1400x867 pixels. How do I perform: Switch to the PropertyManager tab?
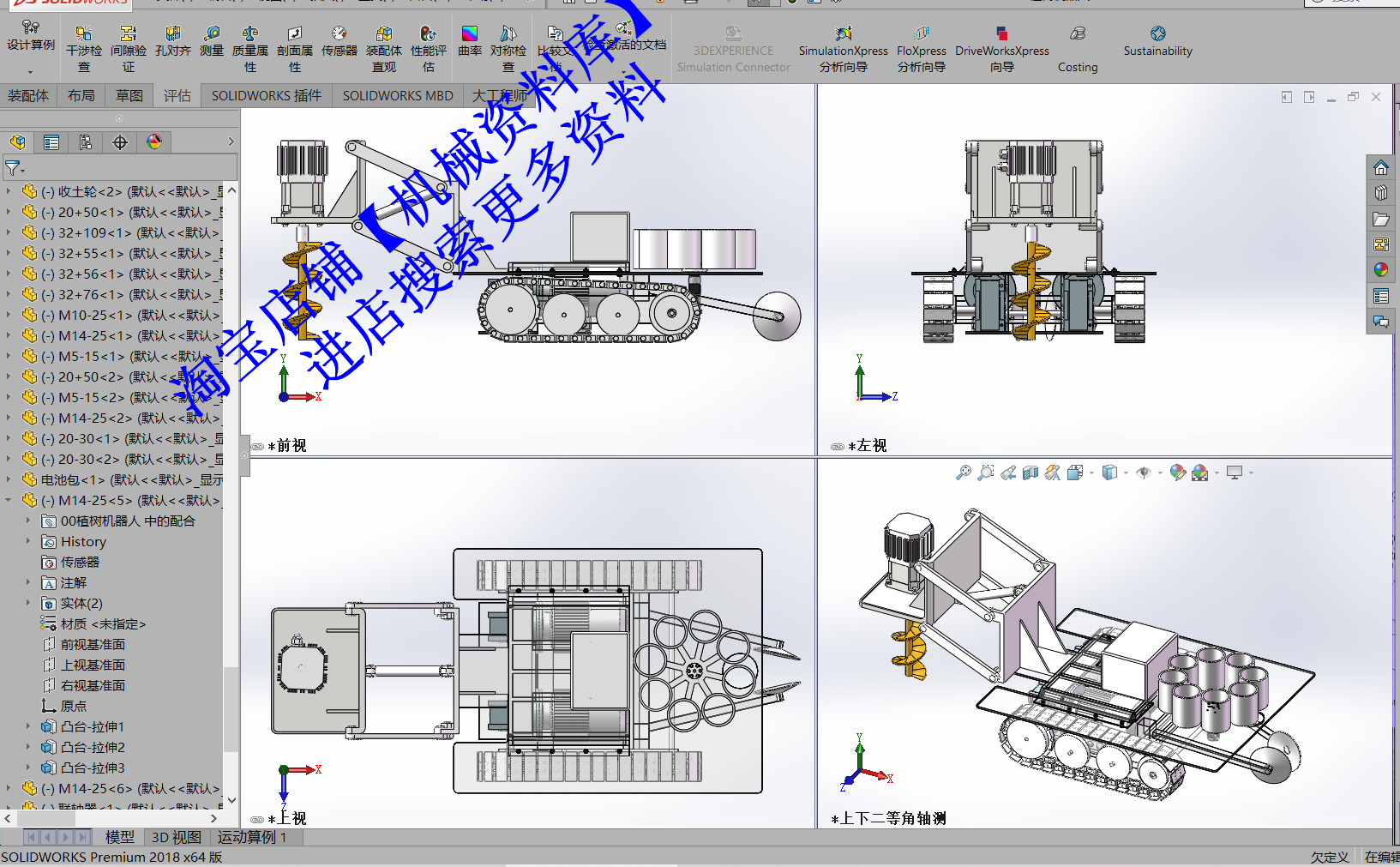(51, 142)
